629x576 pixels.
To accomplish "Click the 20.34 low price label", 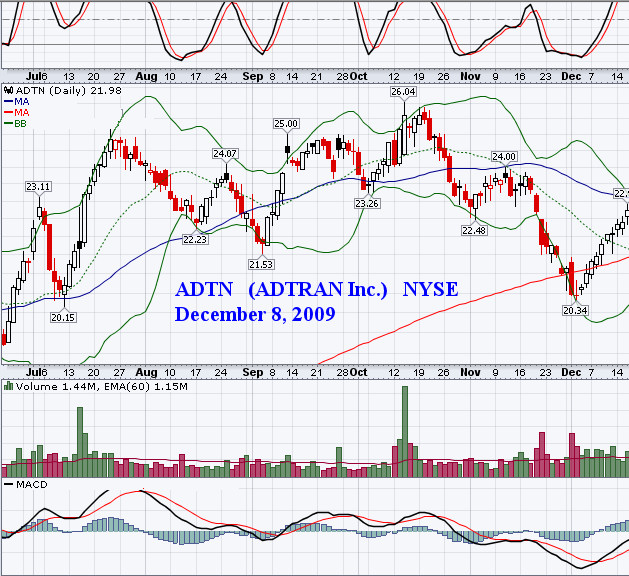I will (575, 310).
